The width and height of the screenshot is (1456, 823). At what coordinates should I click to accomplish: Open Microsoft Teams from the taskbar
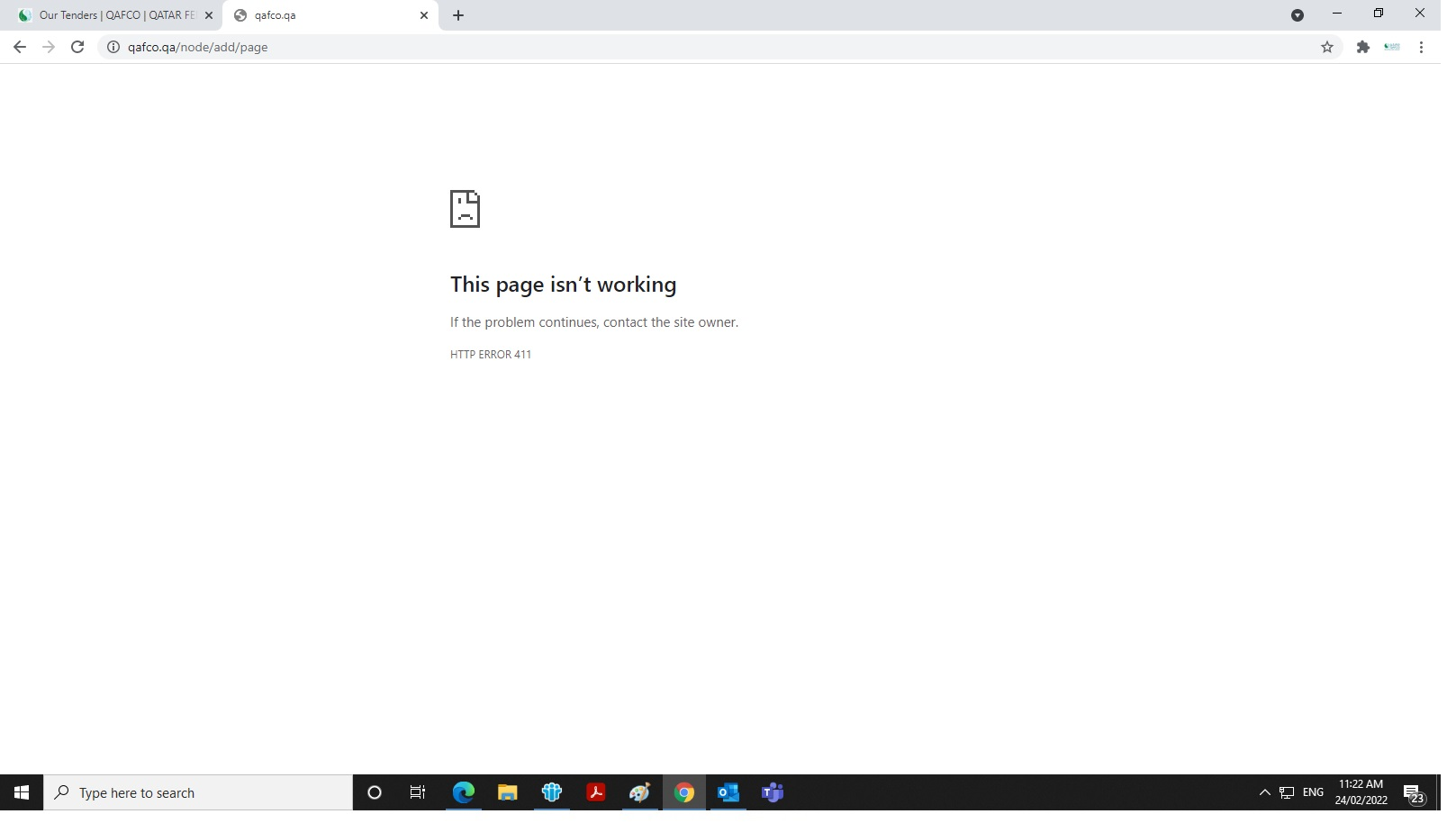[x=772, y=792]
